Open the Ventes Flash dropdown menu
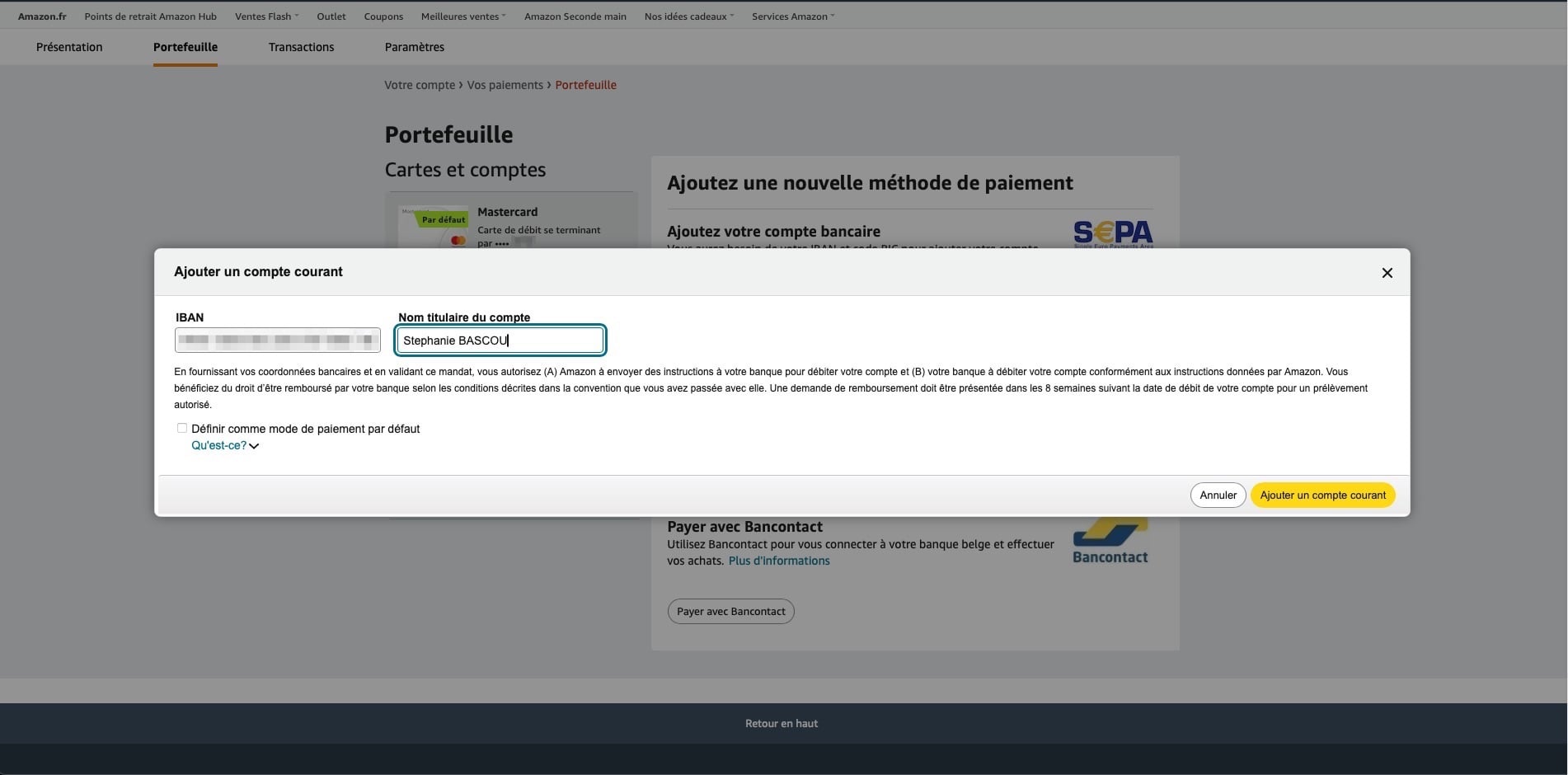 [x=266, y=16]
